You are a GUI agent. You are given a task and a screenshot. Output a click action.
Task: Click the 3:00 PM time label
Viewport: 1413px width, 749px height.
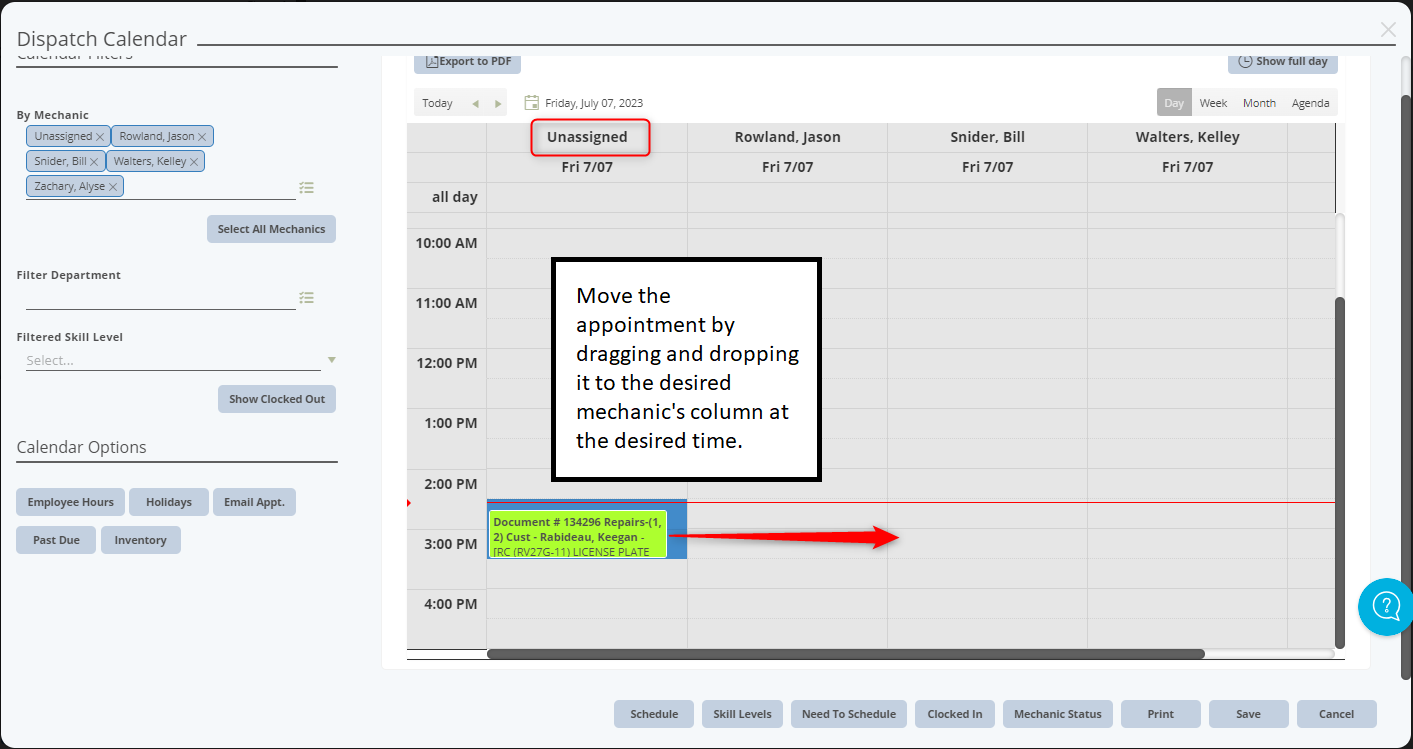[450, 544]
